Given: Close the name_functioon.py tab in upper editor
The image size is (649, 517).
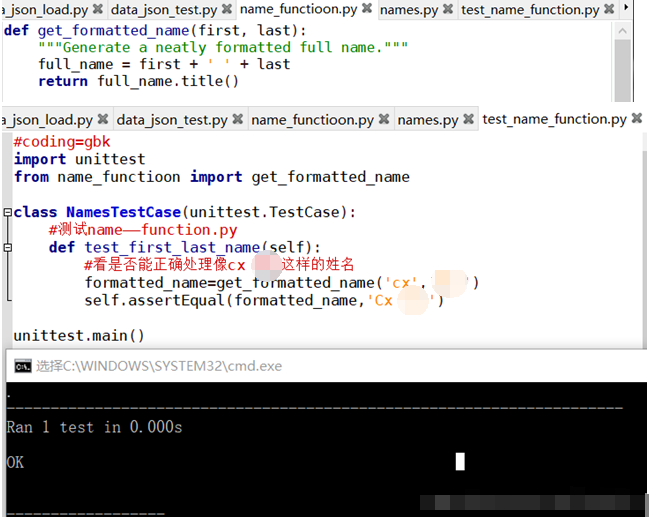Looking at the screenshot, I should [367, 8].
